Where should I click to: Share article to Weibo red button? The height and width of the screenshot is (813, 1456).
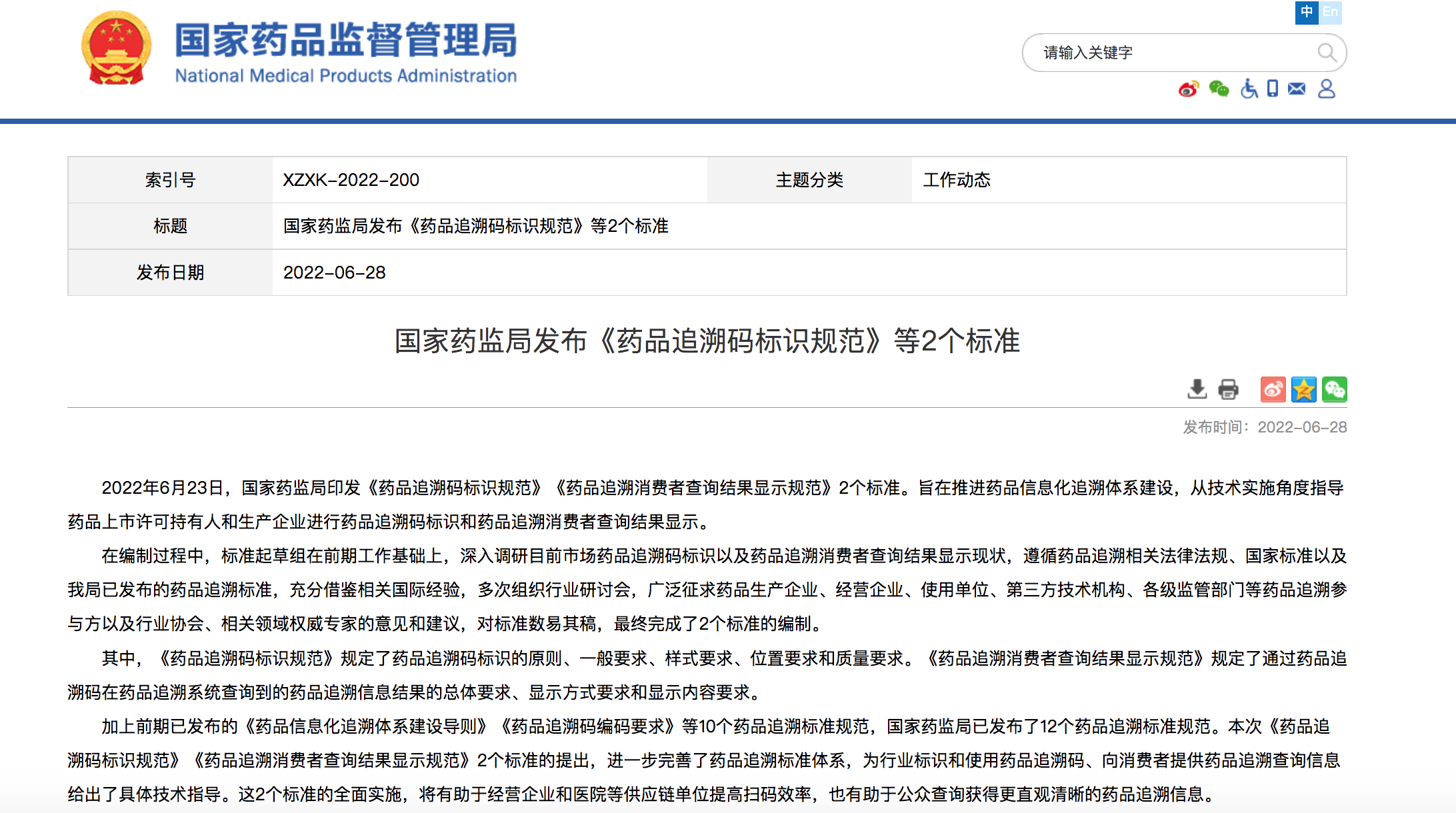(x=1273, y=389)
